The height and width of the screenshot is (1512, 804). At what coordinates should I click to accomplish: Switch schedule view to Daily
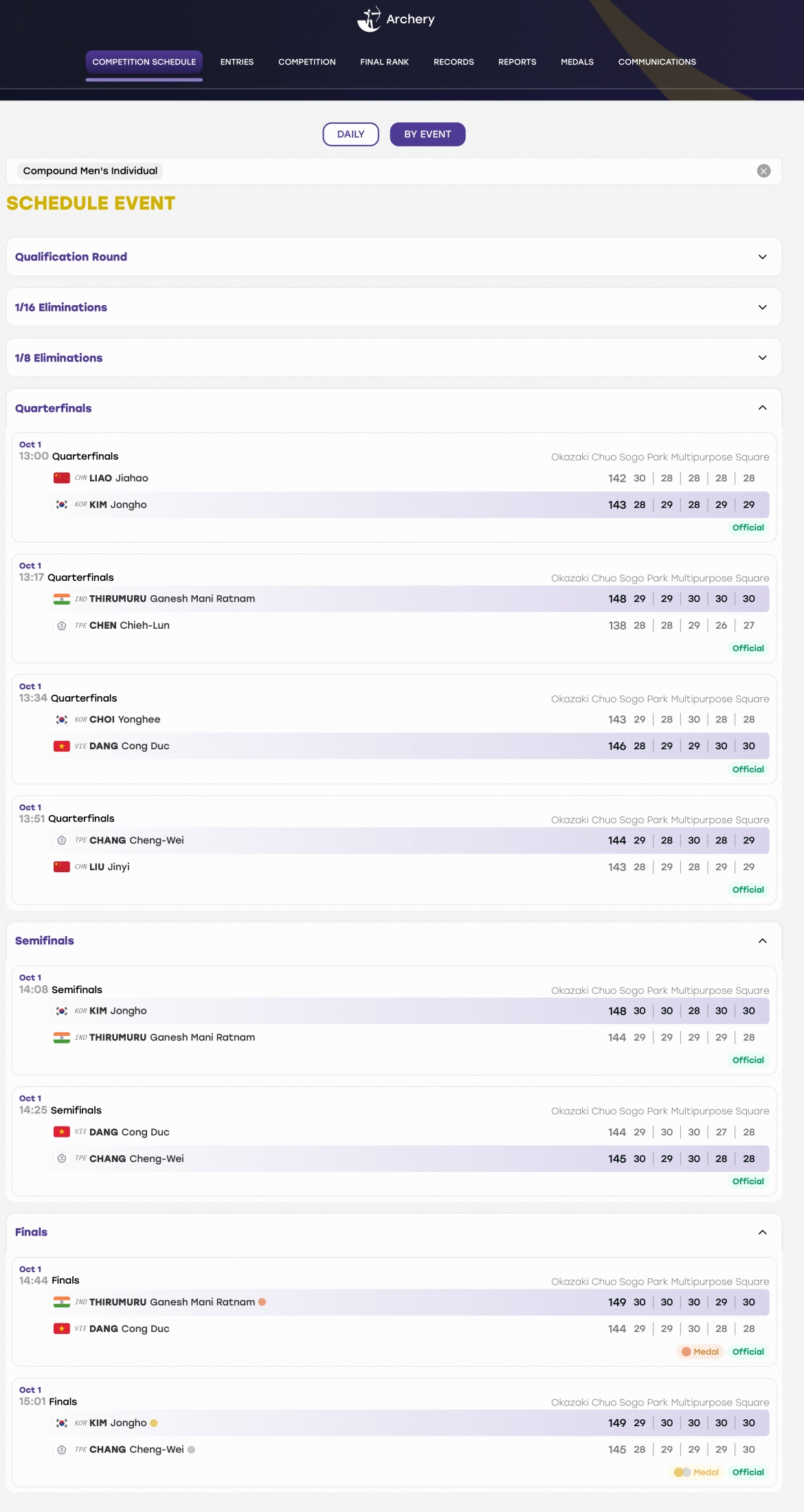[350, 134]
